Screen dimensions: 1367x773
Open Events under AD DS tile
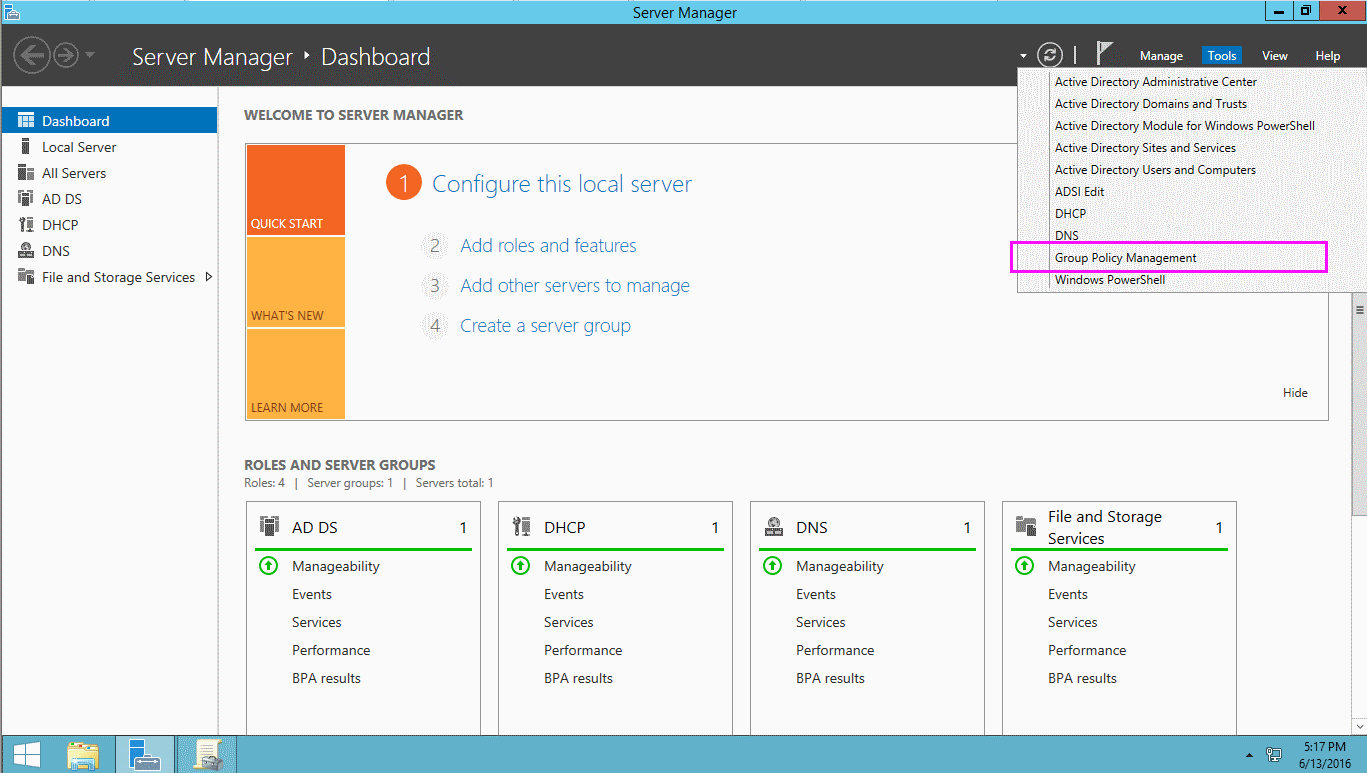pyautogui.click(x=312, y=594)
